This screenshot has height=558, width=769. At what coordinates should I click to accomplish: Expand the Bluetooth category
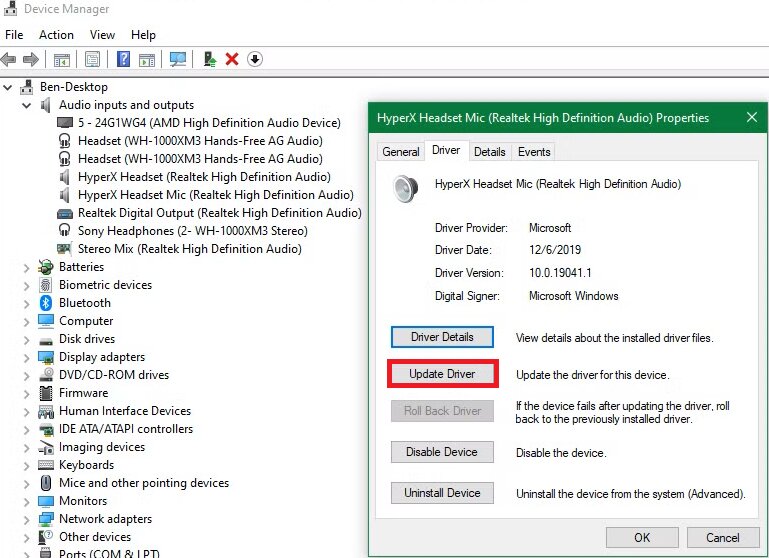26,304
